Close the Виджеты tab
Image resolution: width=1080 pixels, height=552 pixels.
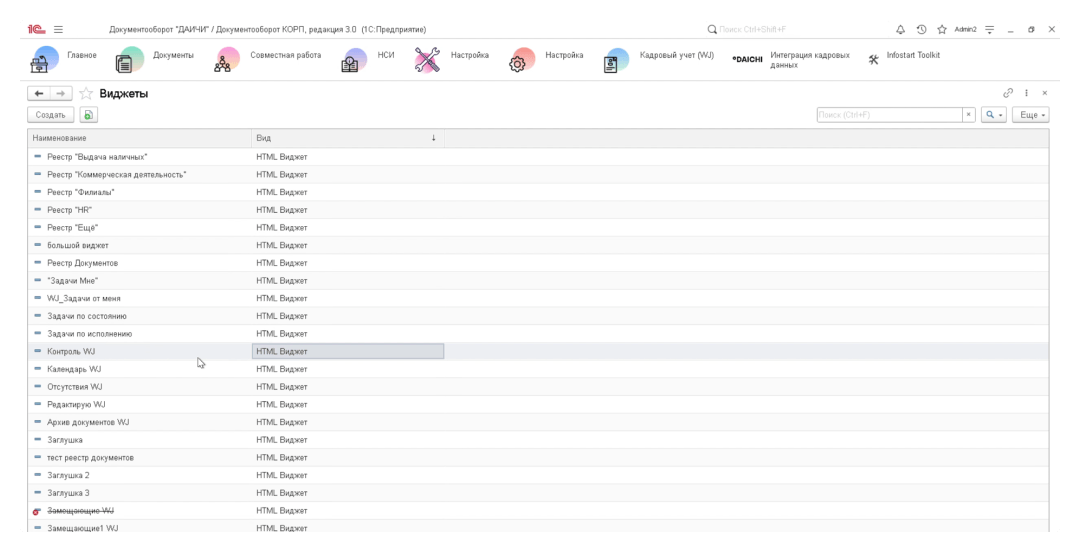[x=1045, y=93]
